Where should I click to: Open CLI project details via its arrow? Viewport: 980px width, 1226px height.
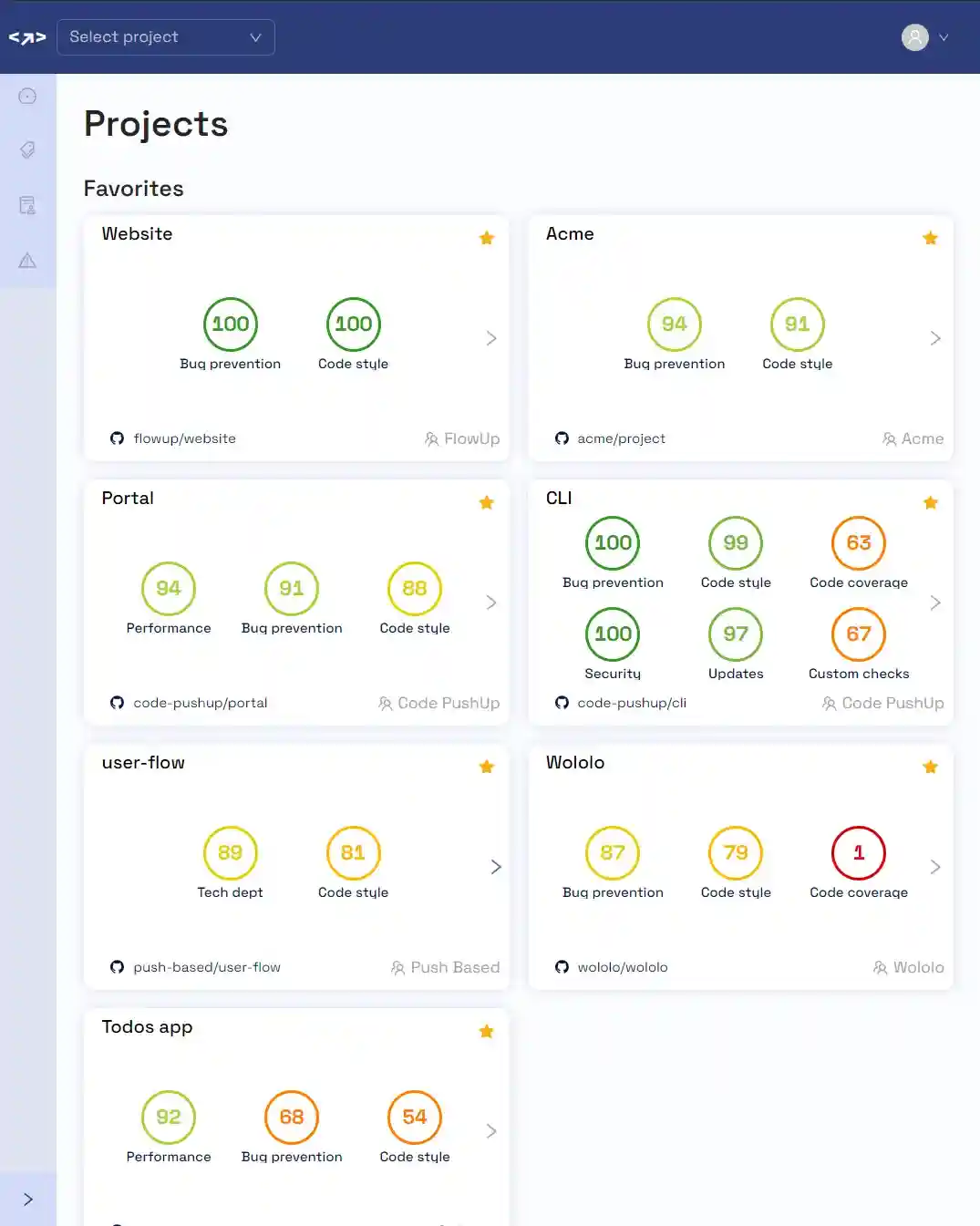(x=934, y=603)
